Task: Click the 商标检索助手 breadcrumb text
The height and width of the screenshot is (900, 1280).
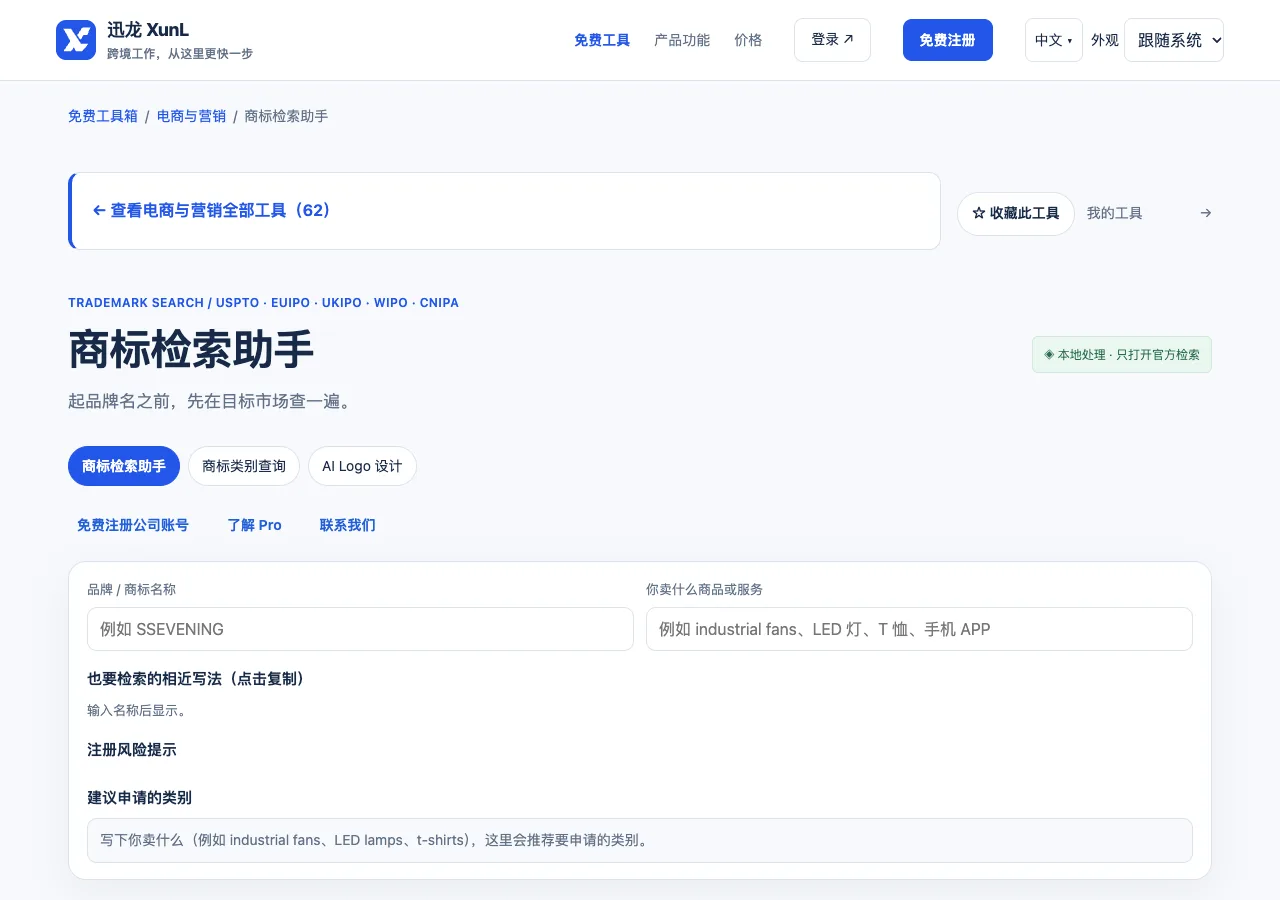Action: [286, 116]
